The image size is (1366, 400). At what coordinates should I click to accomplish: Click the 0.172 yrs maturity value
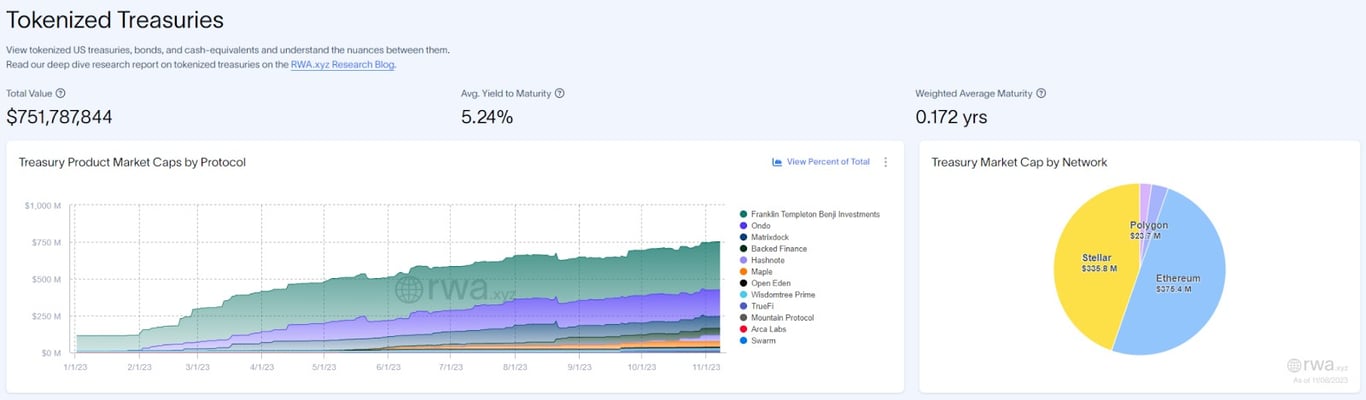coord(951,117)
